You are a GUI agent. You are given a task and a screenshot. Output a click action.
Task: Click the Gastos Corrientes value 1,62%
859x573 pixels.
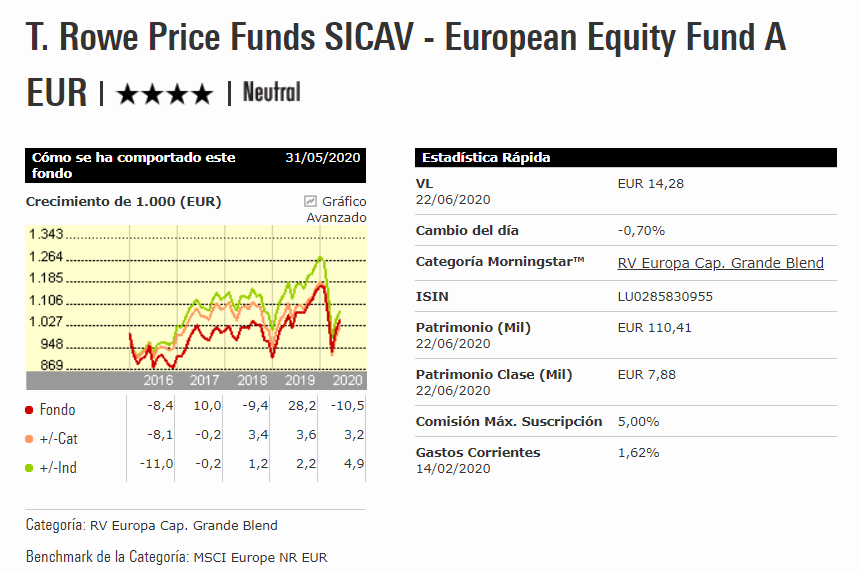click(639, 452)
